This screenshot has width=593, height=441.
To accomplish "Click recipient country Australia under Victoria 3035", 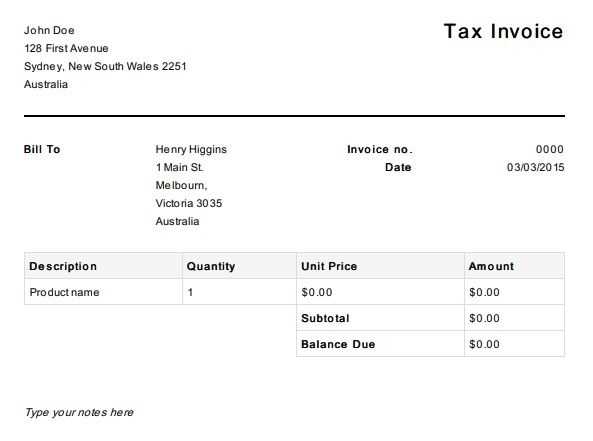I will click(x=177, y=221).
